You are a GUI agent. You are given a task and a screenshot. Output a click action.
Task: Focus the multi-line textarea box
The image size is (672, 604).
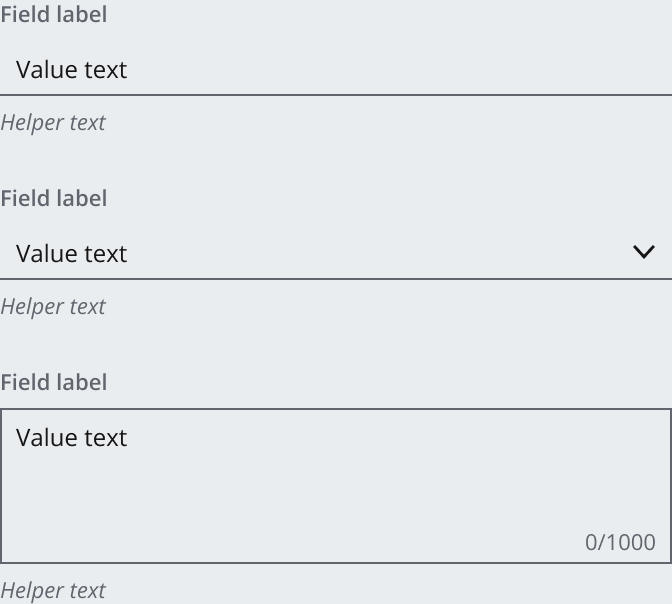point(336,485)
